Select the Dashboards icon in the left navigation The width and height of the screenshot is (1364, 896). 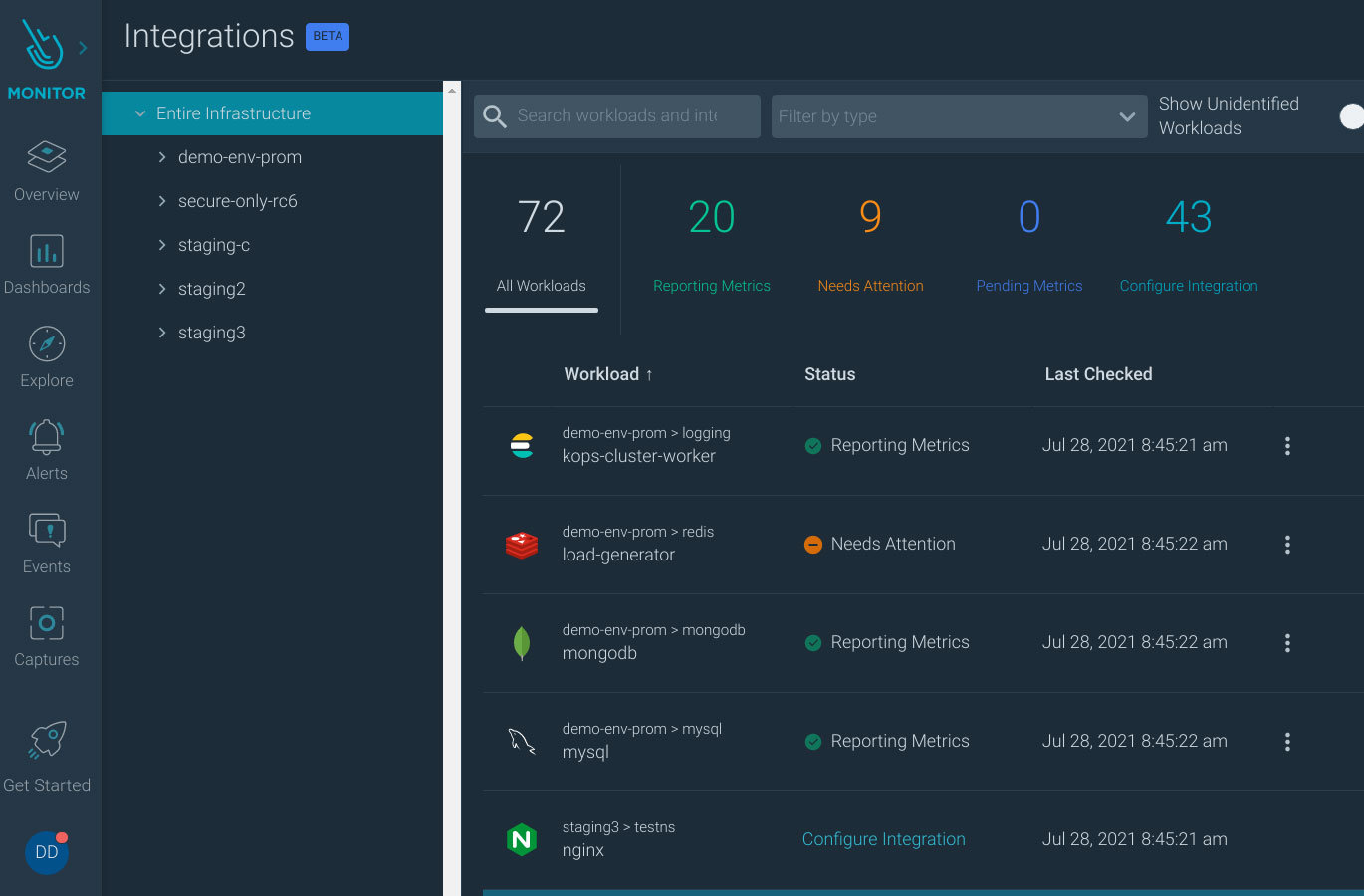(46, 263)
